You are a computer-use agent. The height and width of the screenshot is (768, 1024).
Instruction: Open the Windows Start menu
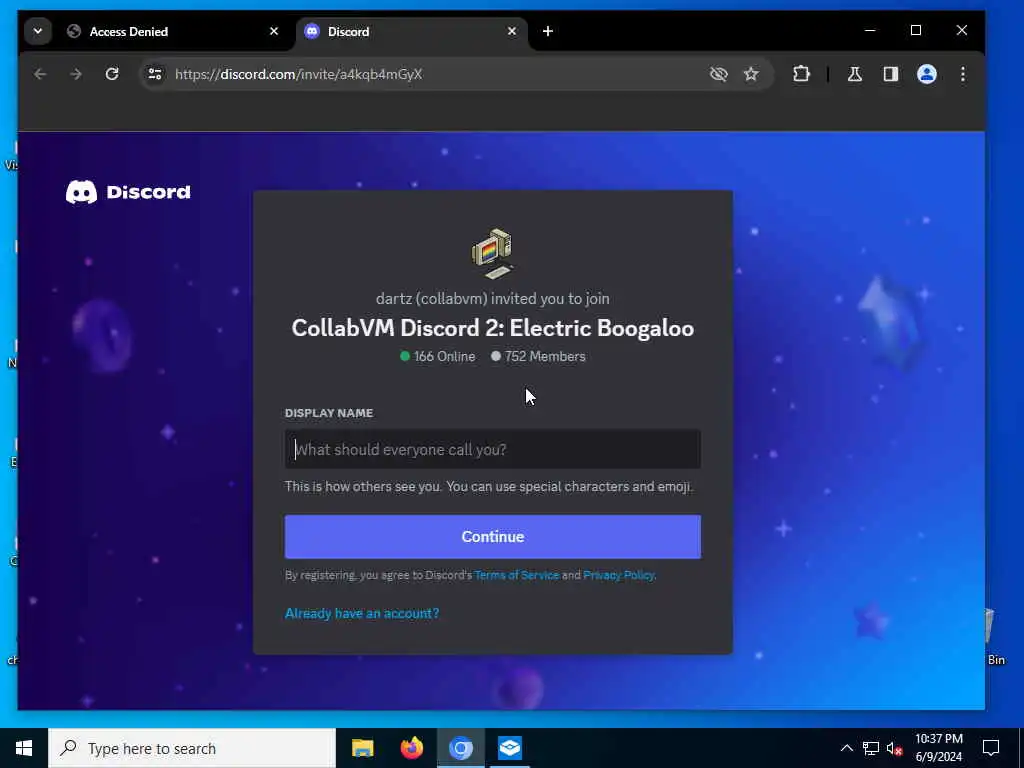24,748
